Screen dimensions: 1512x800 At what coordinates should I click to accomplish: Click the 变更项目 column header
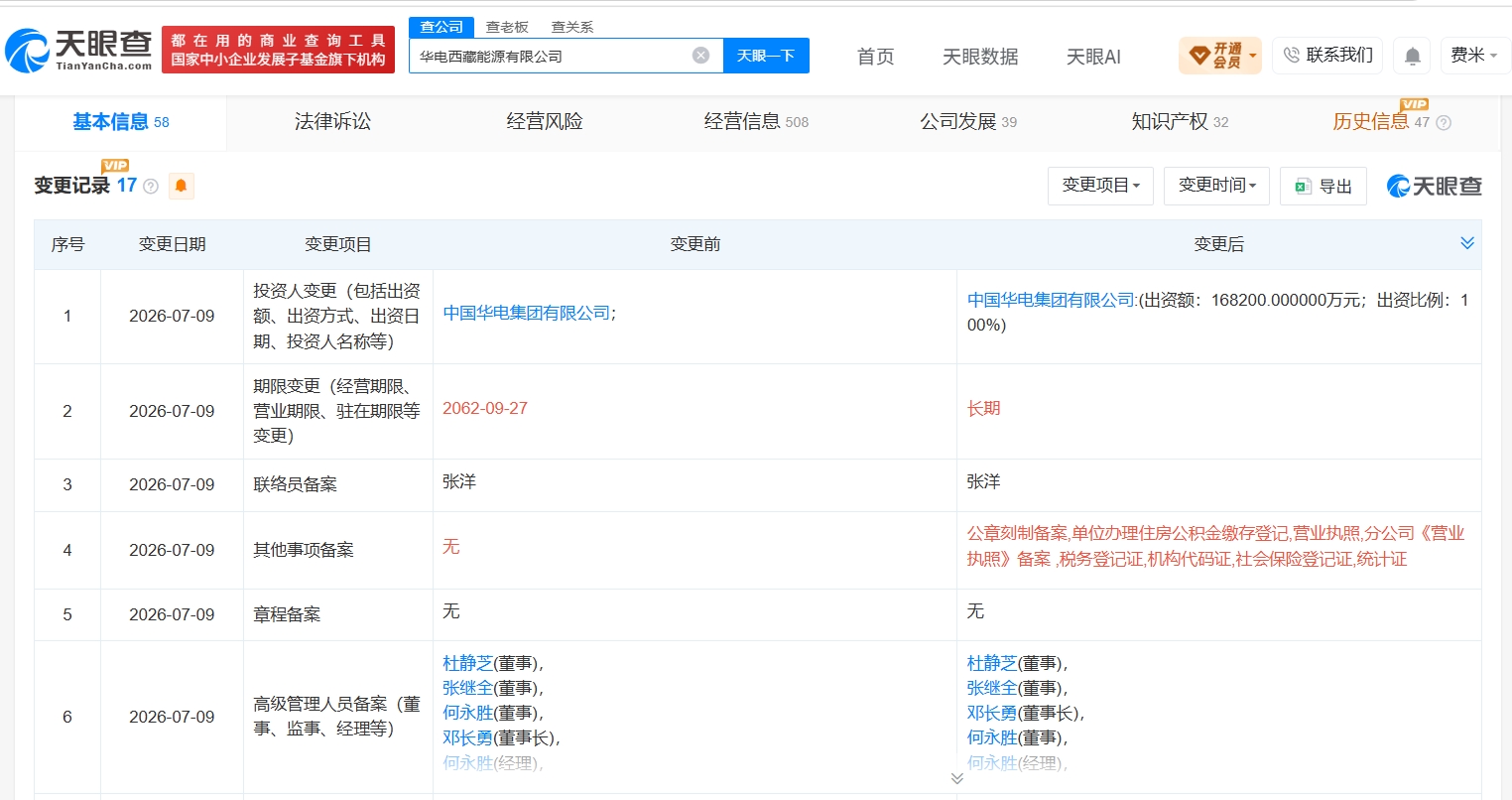338,244
